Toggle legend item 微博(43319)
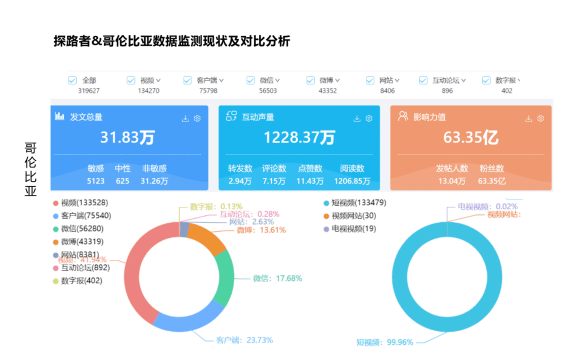This screenshot has height=360, width=570. (x=79, y=242)
